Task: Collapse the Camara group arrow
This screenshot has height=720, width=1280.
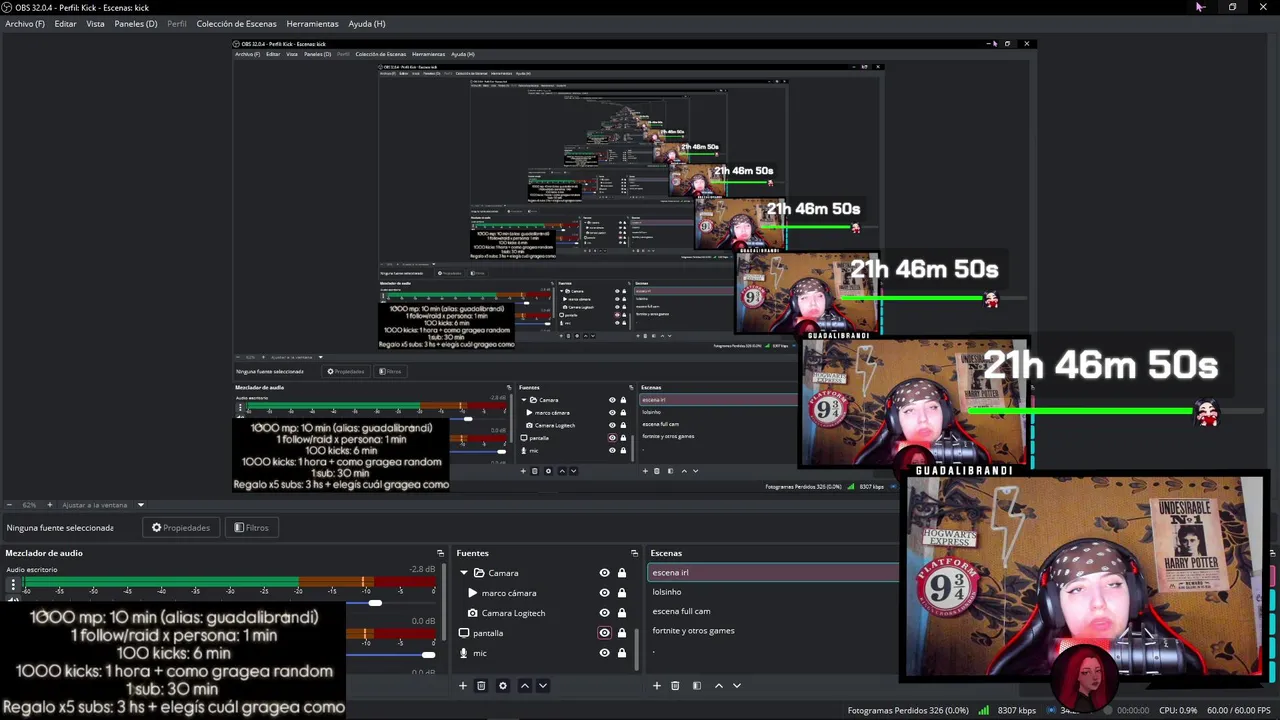Action: coord(464,573)
